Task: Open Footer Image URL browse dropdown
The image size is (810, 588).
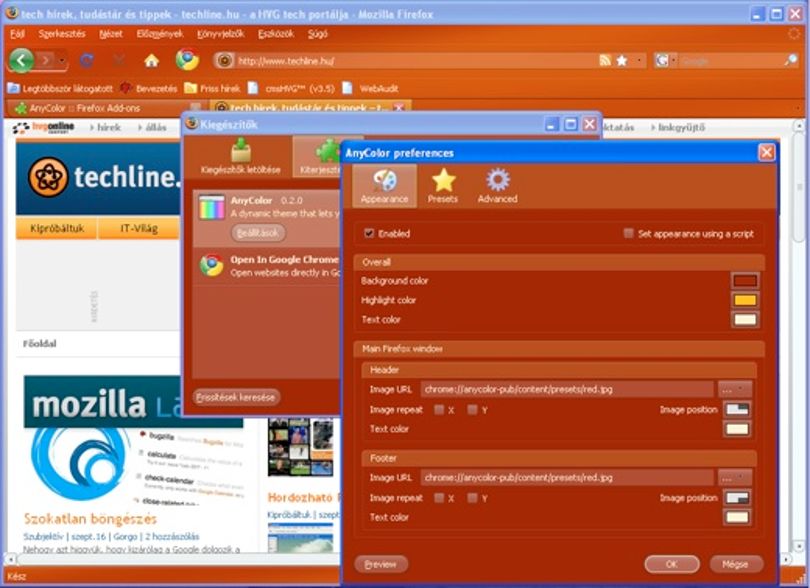Action: [x=735, y=478]
